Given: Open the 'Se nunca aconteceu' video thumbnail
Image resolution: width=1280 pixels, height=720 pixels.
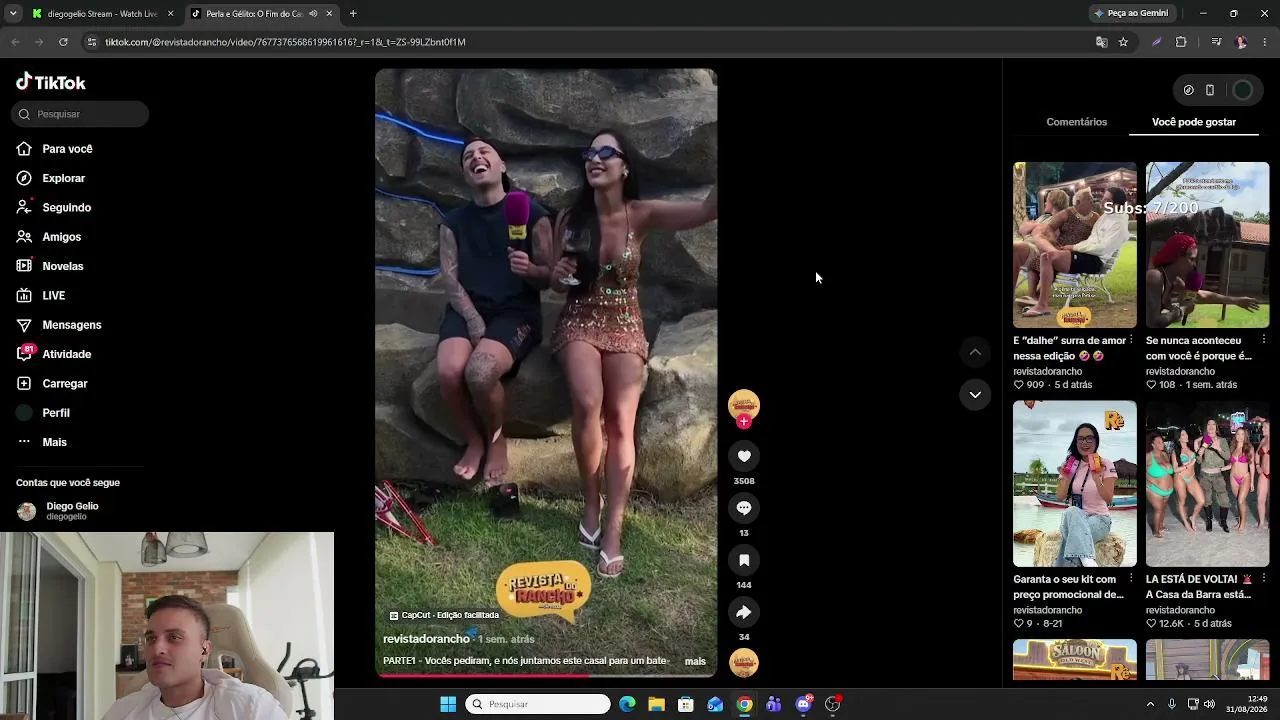Looking at the screenshot, I should pos(1208,245).
